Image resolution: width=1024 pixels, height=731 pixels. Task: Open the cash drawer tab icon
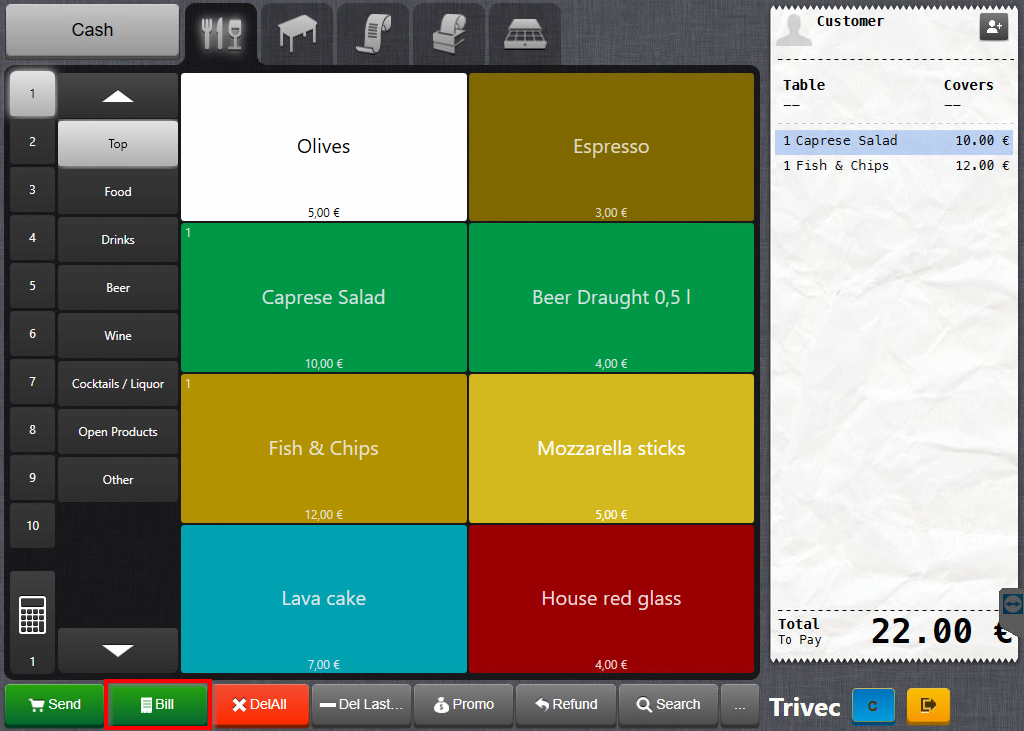click(x=525, y=33)
